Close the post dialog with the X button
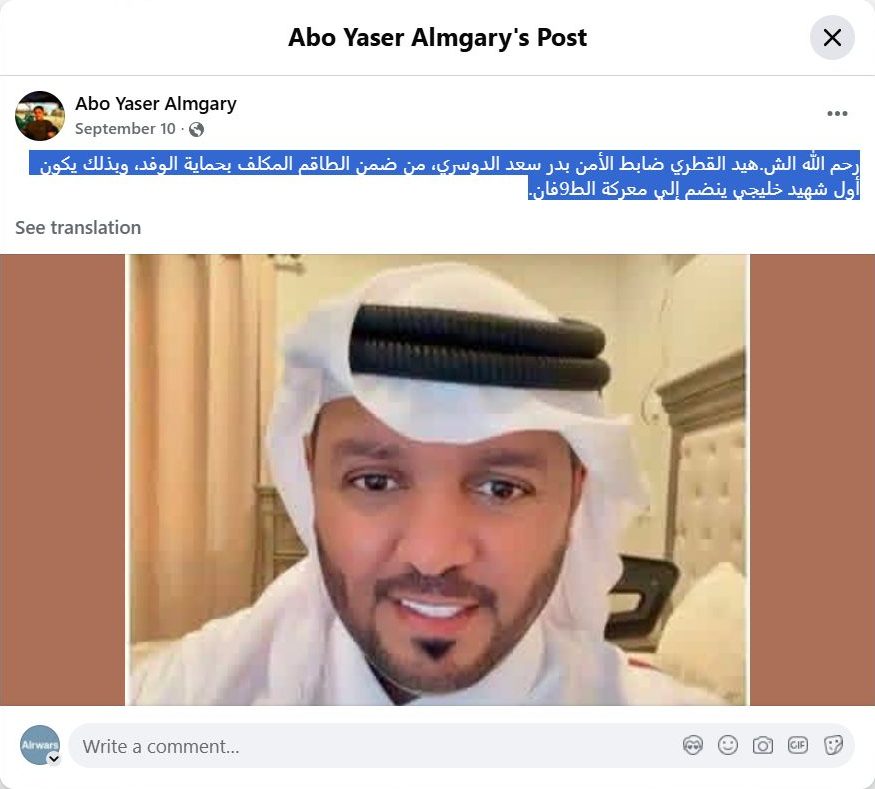This screenshot has height=789, width=875. (832, 37)
